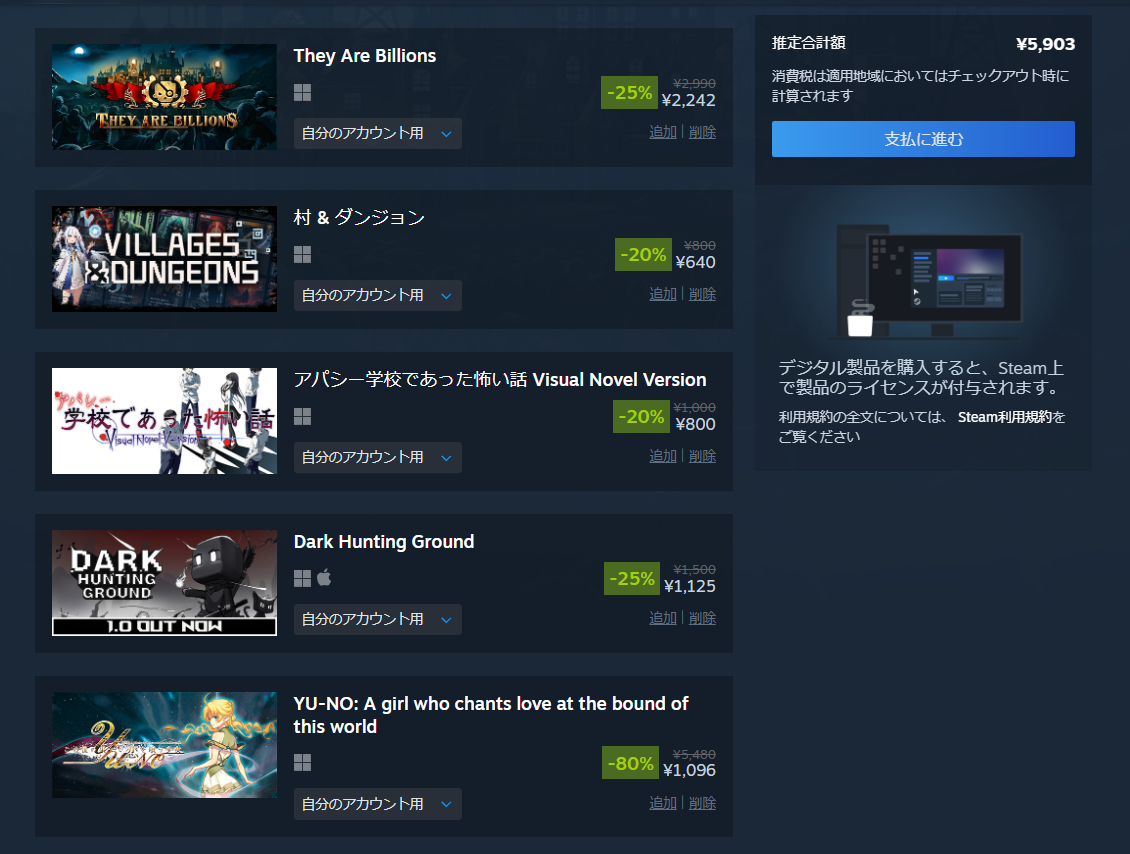Image resolution: width=1130 pixels, height=854 pixels.
Task: Click Windows icon under Dark Hunting Ground
Action: tap(303, 578)
